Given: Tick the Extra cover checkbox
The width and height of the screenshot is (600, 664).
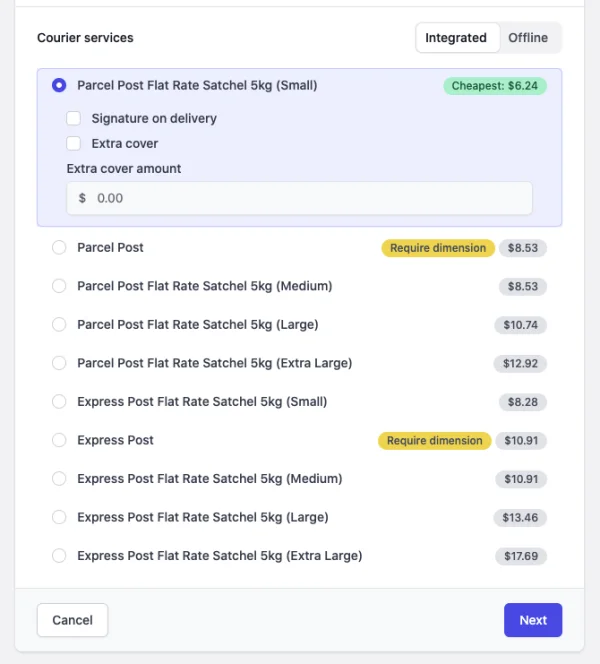Looking at the screenshot, I should [x=73, y=143].
